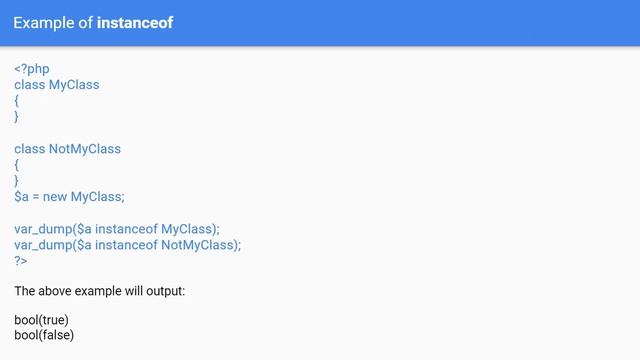Click the word 'MyClass' in first class declaration
This screenshot has width=640, height=360.
74,85
